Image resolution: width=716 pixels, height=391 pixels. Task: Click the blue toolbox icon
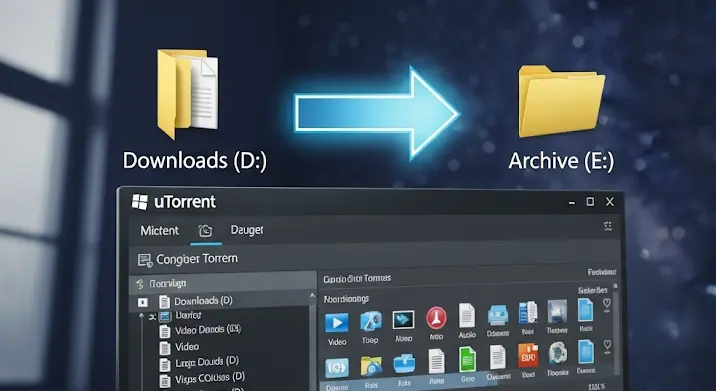point(404,364)
